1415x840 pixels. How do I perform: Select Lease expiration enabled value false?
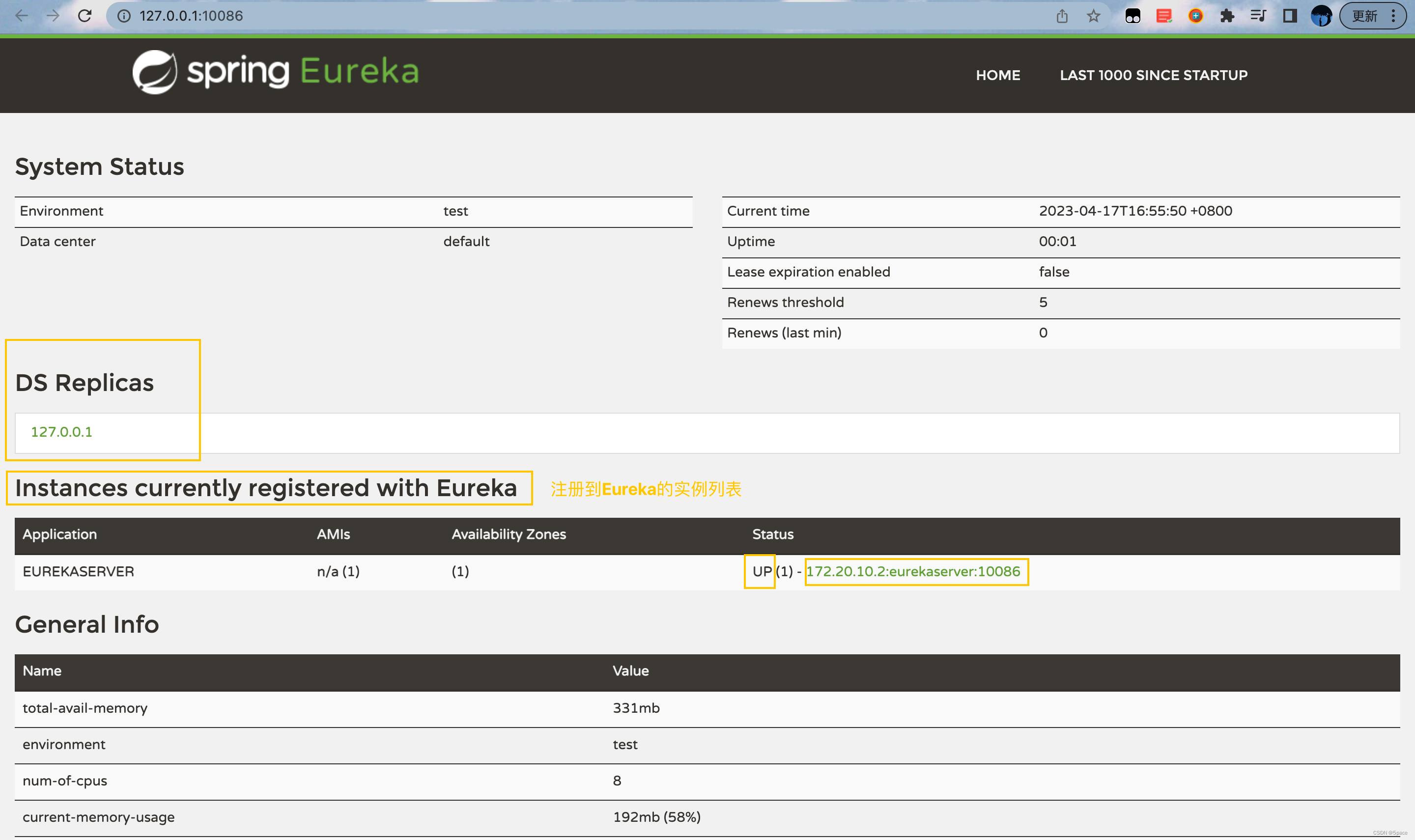(1054, 272)
